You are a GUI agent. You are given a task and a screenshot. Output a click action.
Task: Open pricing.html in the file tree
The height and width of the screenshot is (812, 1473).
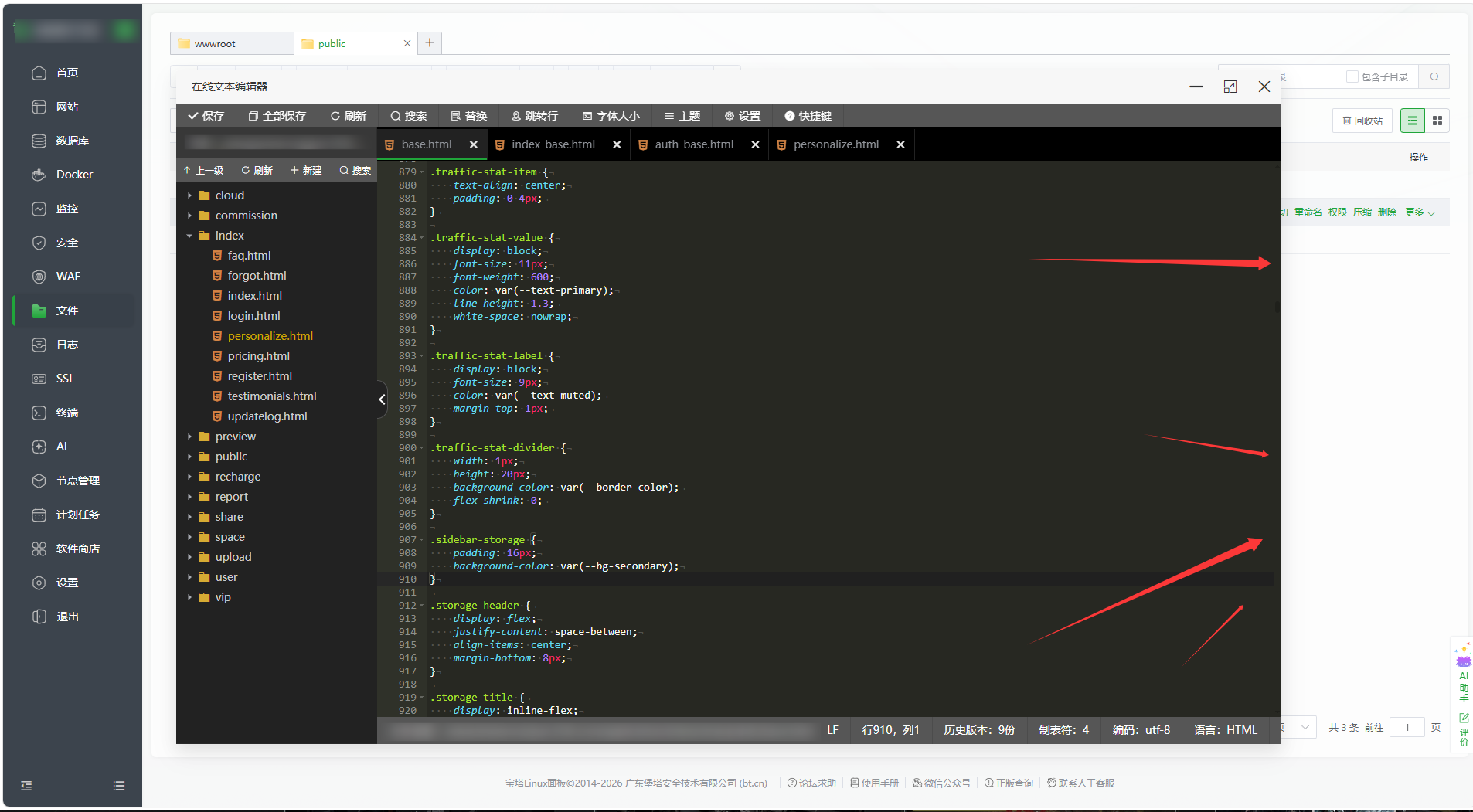258,356
